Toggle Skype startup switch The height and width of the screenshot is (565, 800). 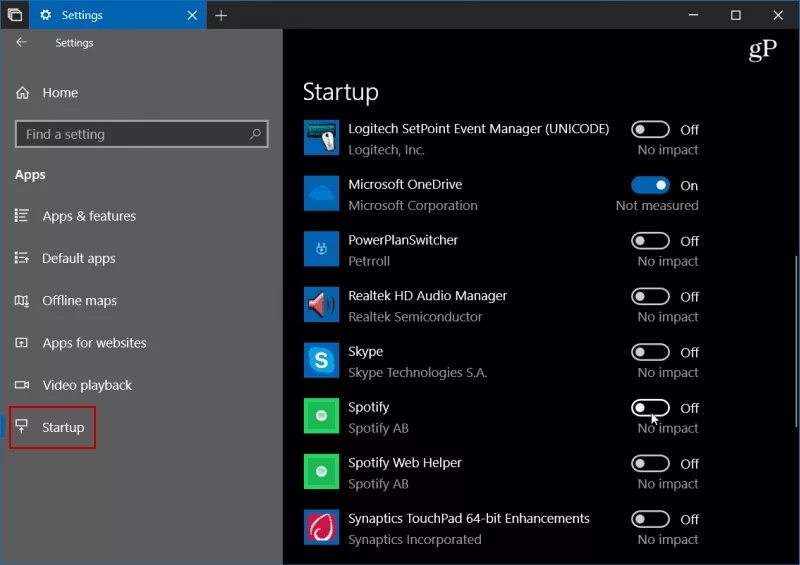pos(651,352)
